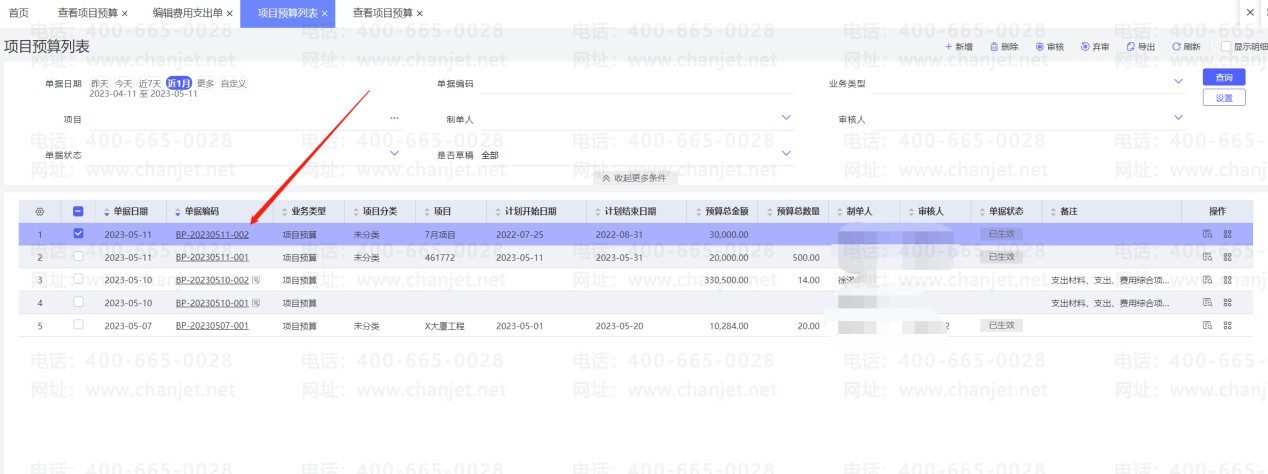
Task: Check the row BP-20230510-001 checkbox
Action: coord(78,302)
